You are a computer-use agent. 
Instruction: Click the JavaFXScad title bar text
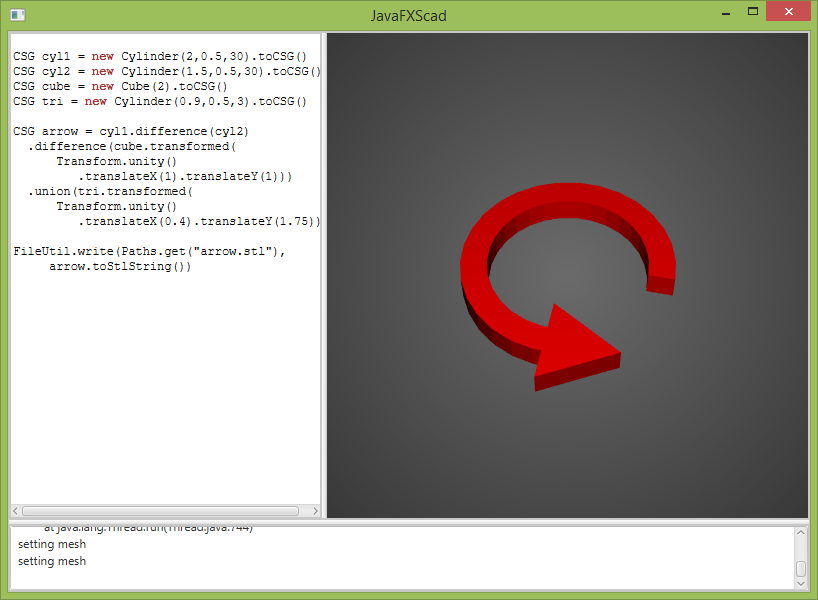click(408, 15)
